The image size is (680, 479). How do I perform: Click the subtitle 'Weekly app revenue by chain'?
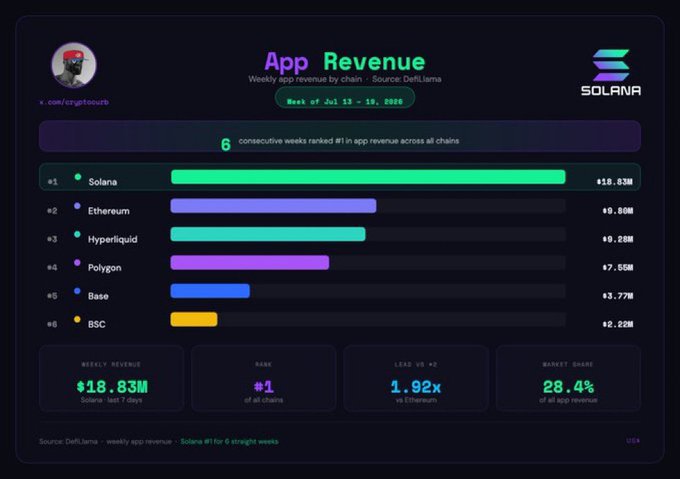(x=305, y=79)
